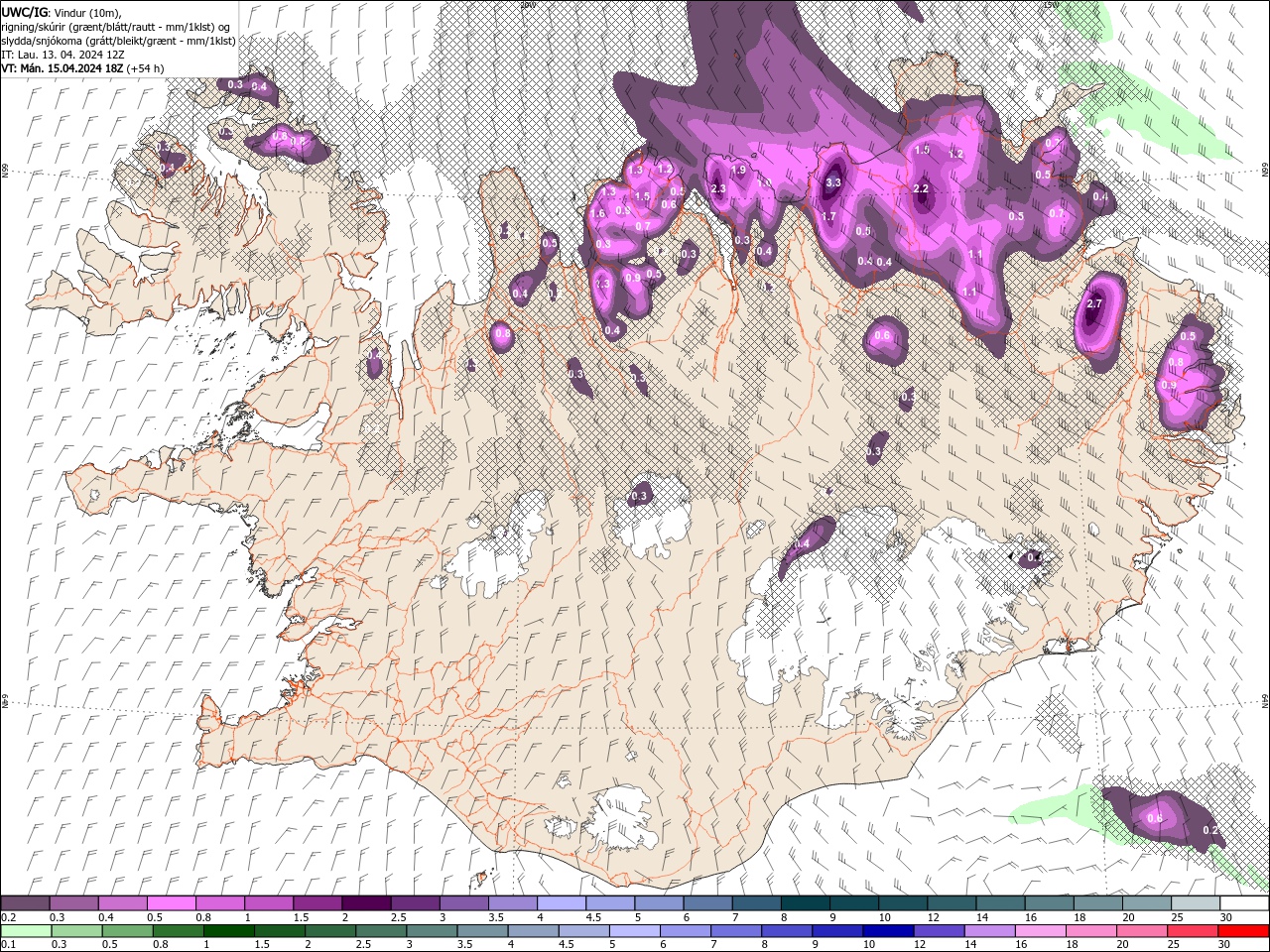Screen dimensions: 1270x952
Task: Select the 14 violet swatch in the rain legend row
Action: point(988,931)
